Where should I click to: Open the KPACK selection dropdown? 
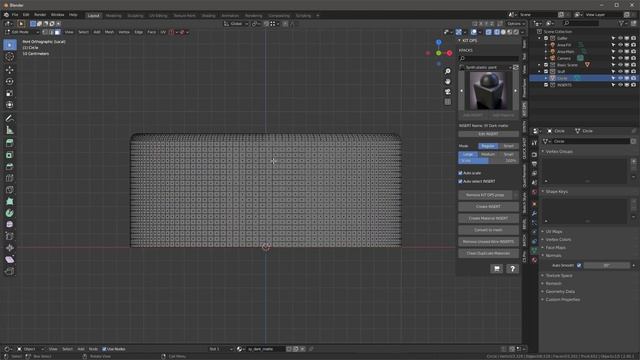485,67
